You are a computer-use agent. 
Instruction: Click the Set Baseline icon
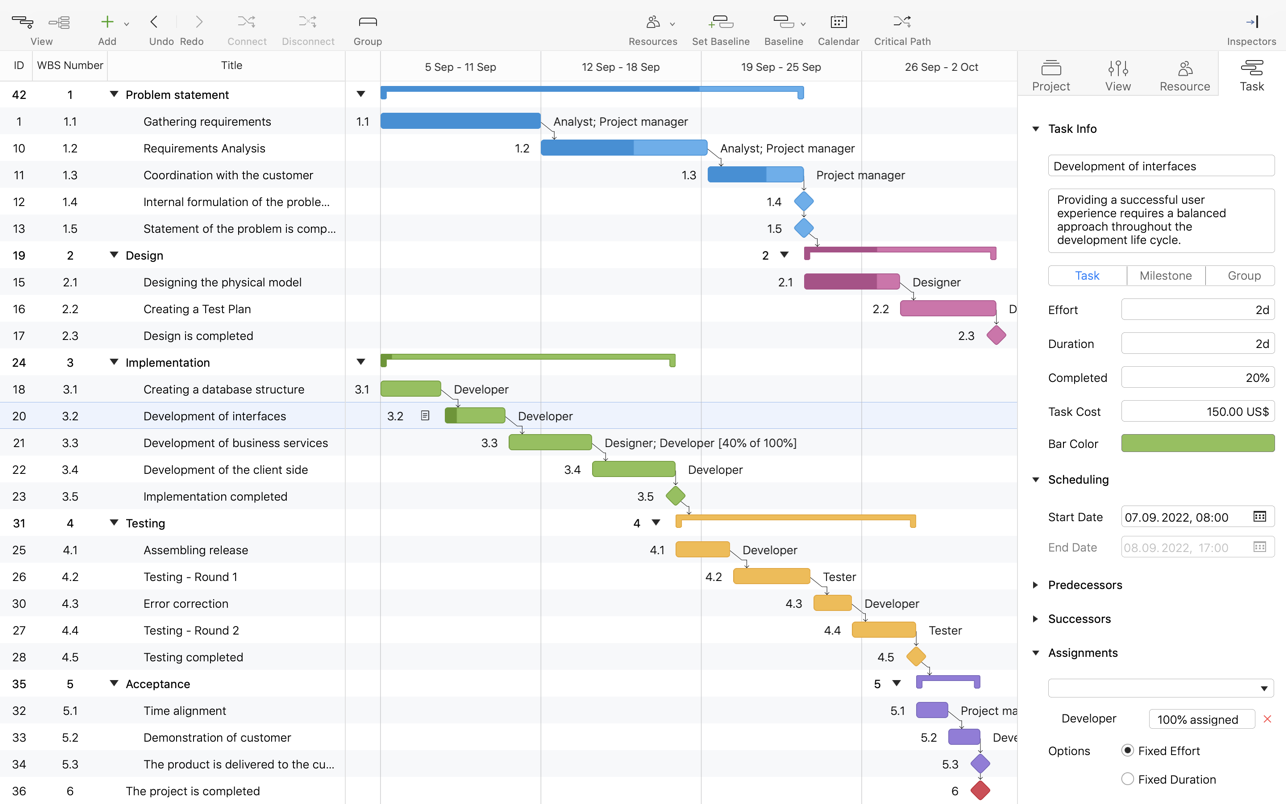click(720, 22)
